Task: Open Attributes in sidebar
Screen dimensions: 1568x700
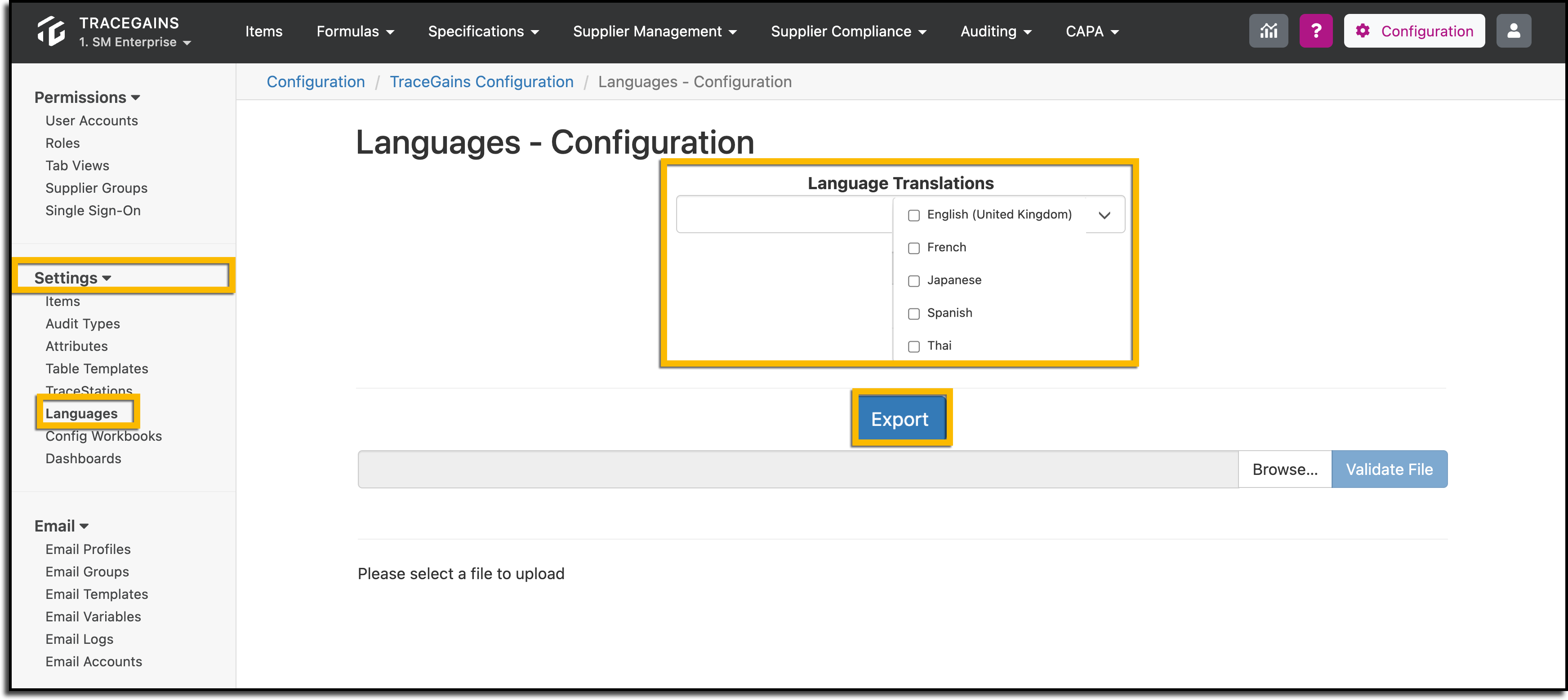Action: click(76, 346)
